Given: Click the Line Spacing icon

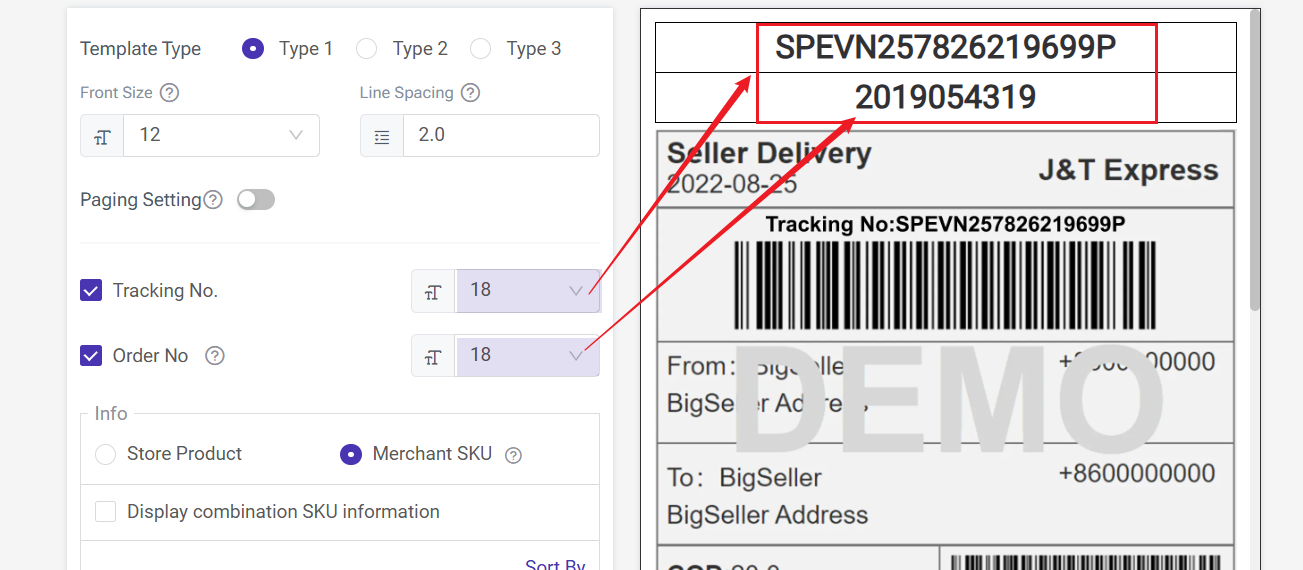Looking at the screenshot, I should tap(382, 136).
